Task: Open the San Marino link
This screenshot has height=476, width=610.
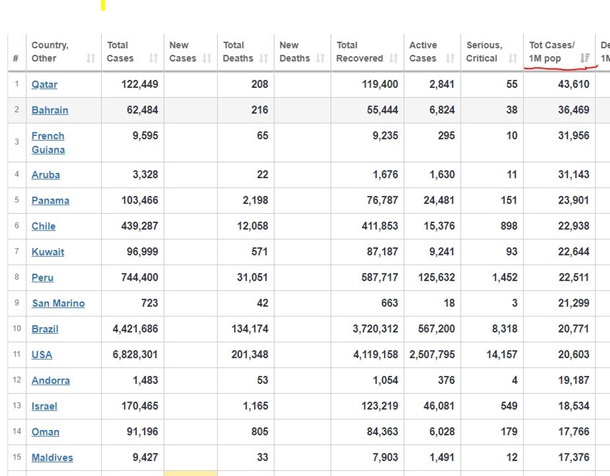Action: tap(58, 303)
